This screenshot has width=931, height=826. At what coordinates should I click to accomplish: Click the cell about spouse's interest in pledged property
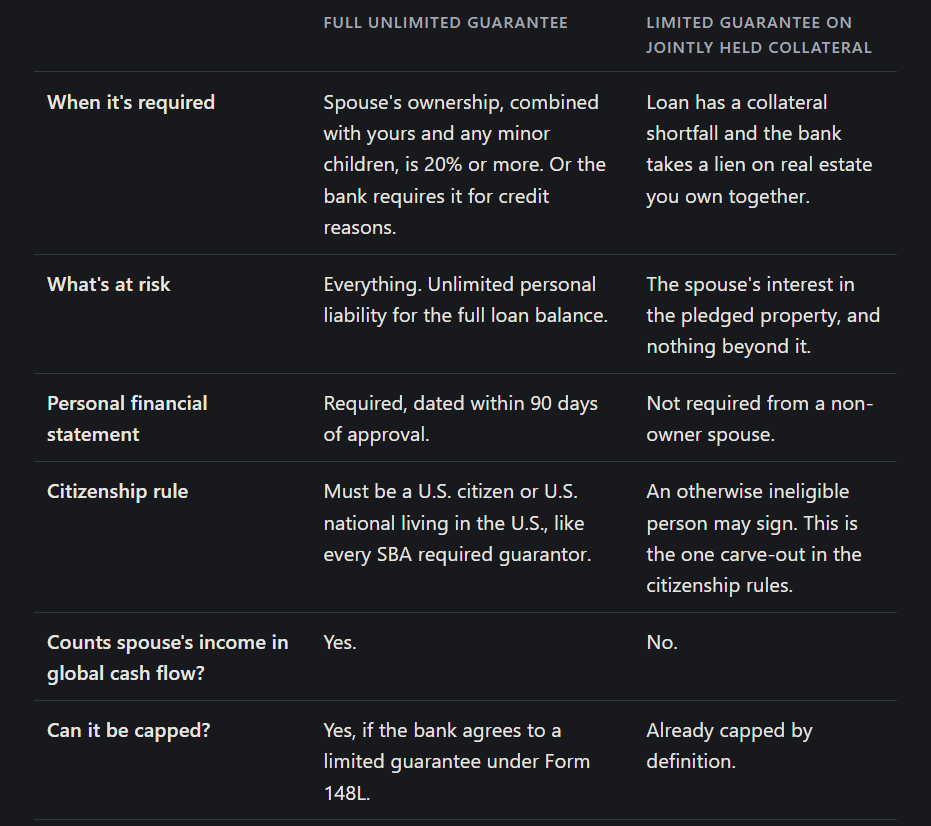pos(763,315)
